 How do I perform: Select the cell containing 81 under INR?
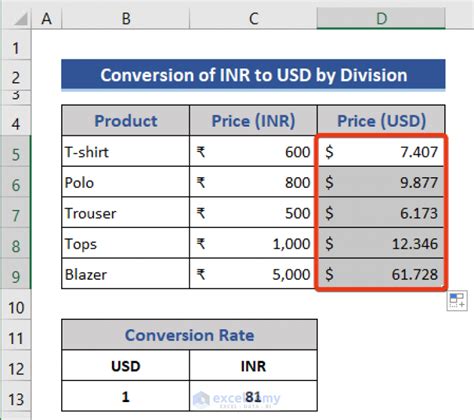pyautogui.click(x=253, y=396)
